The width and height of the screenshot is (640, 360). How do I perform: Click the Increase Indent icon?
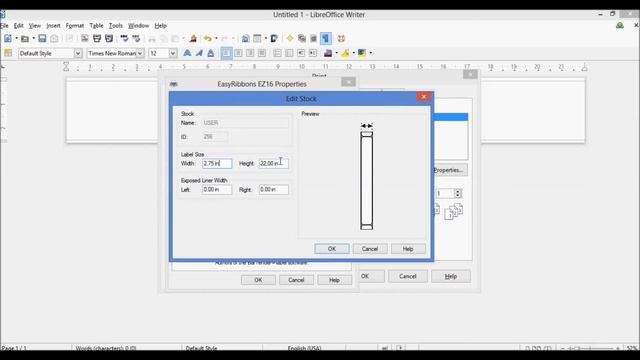(x=313, y=53)
